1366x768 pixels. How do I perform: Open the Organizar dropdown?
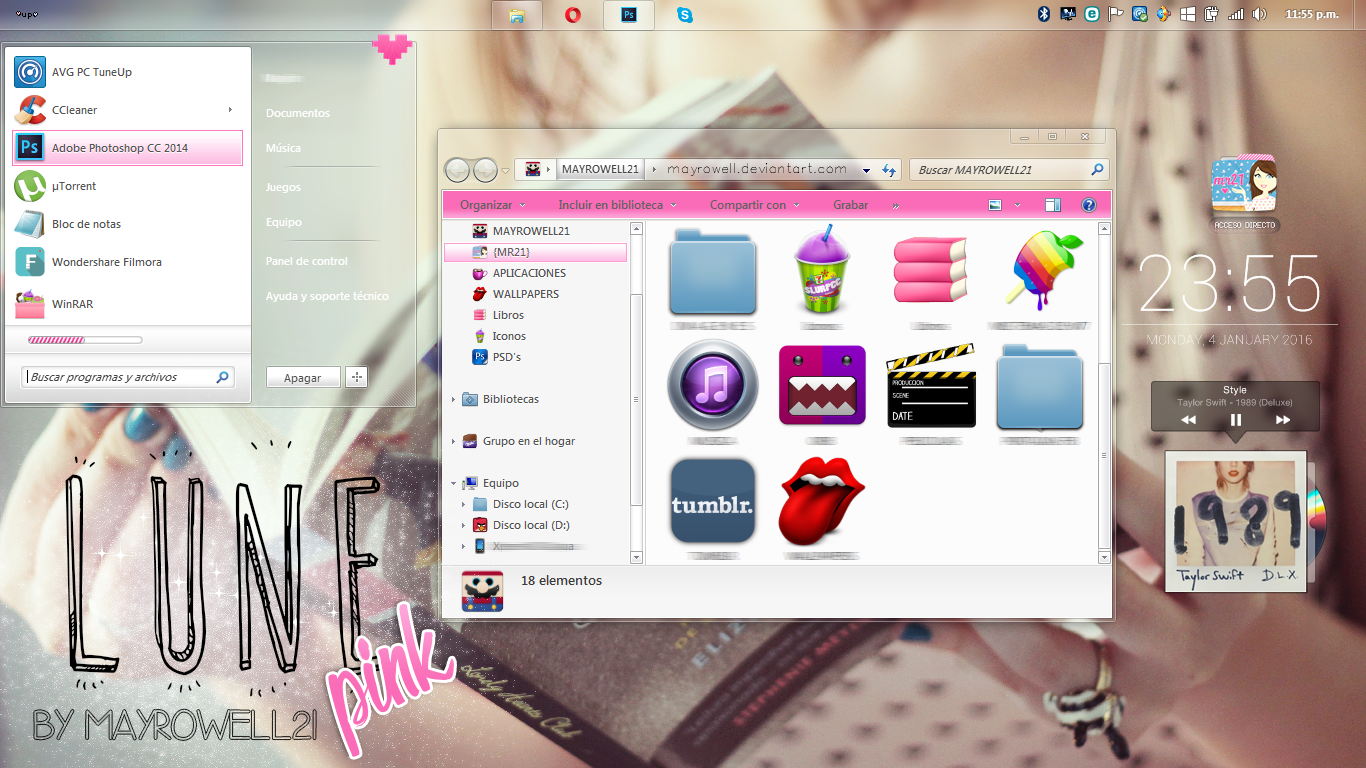[x=487, y=204]
